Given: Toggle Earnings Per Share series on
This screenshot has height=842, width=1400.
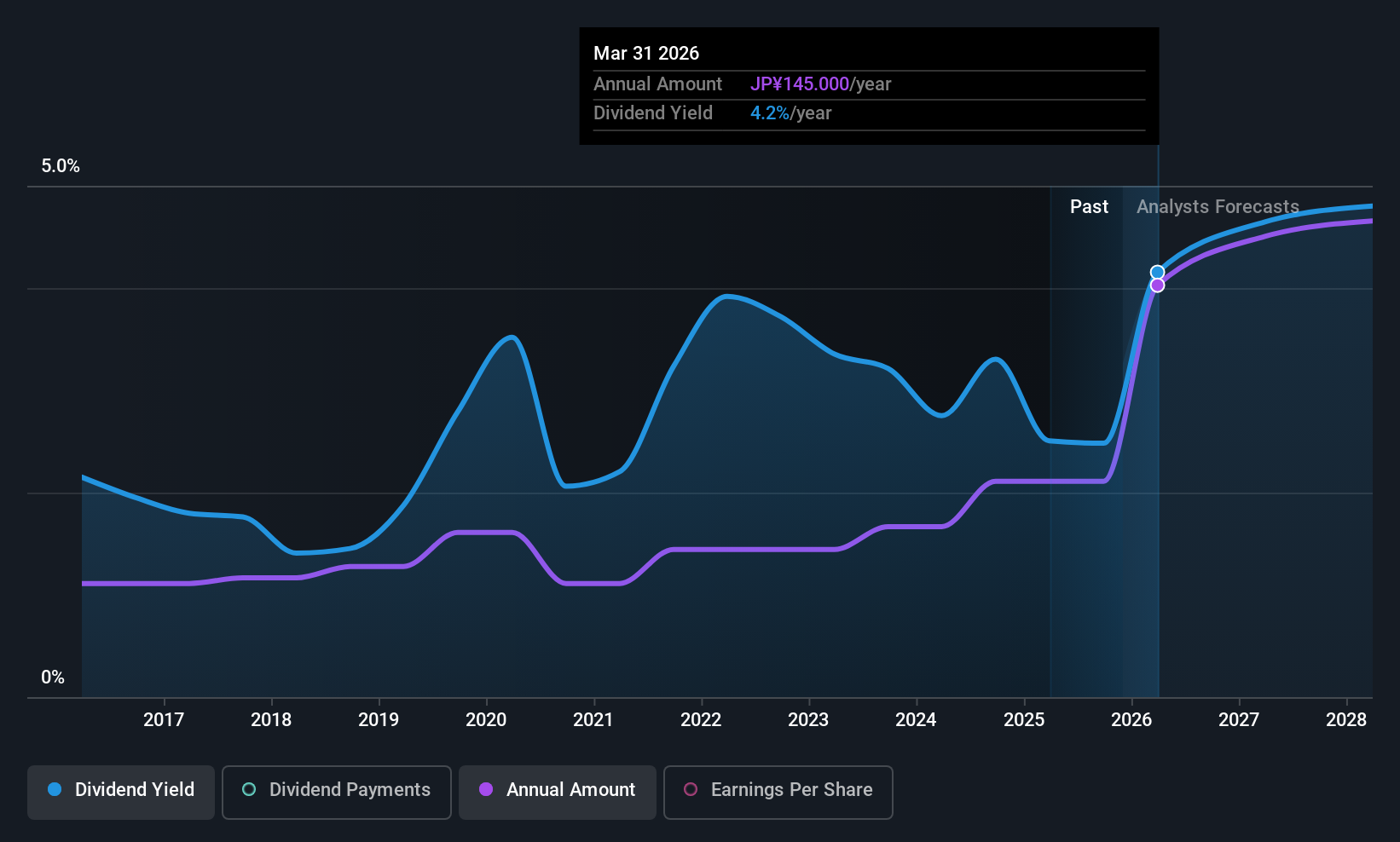Looking at the screenshot, I should pyautogui.click(x=778, y=793).
